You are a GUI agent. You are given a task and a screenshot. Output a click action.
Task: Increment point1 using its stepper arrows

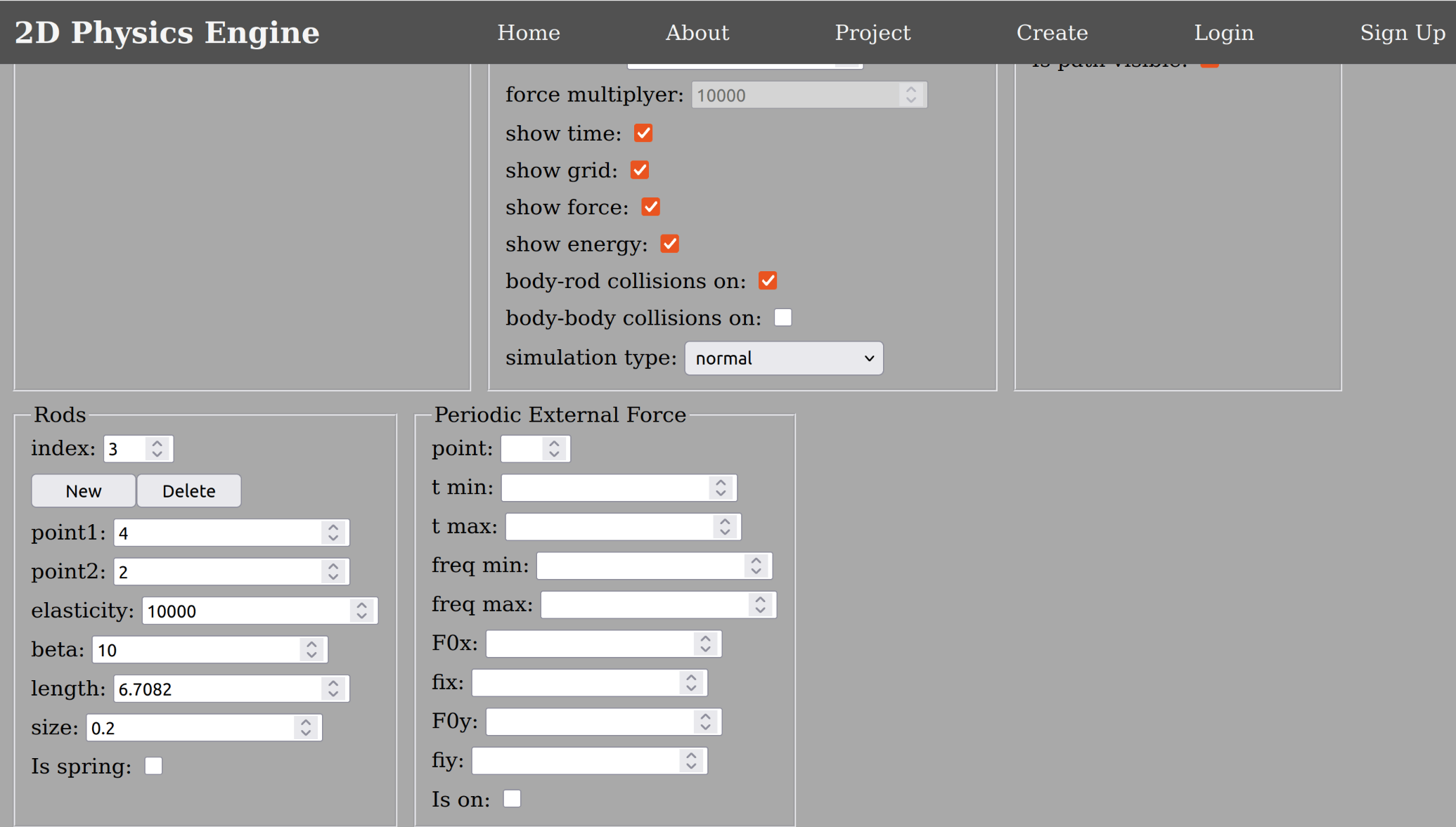click(x=333, y=527)
